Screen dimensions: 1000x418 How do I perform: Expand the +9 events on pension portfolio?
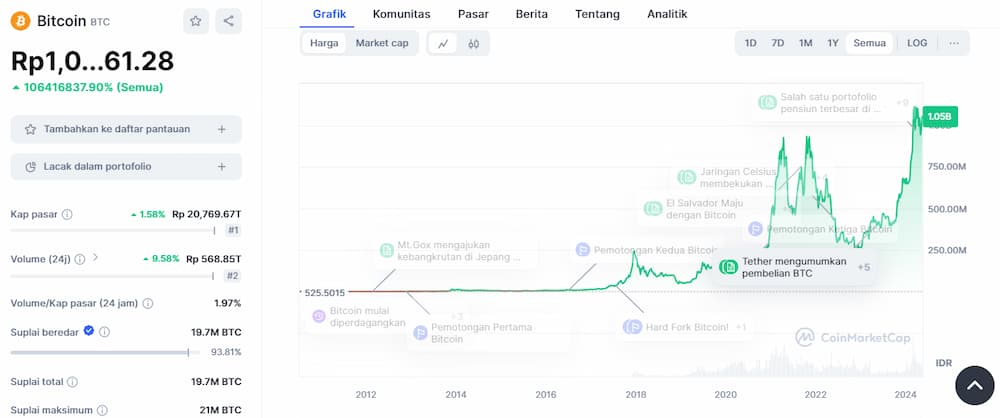click(x=902, y=102)
